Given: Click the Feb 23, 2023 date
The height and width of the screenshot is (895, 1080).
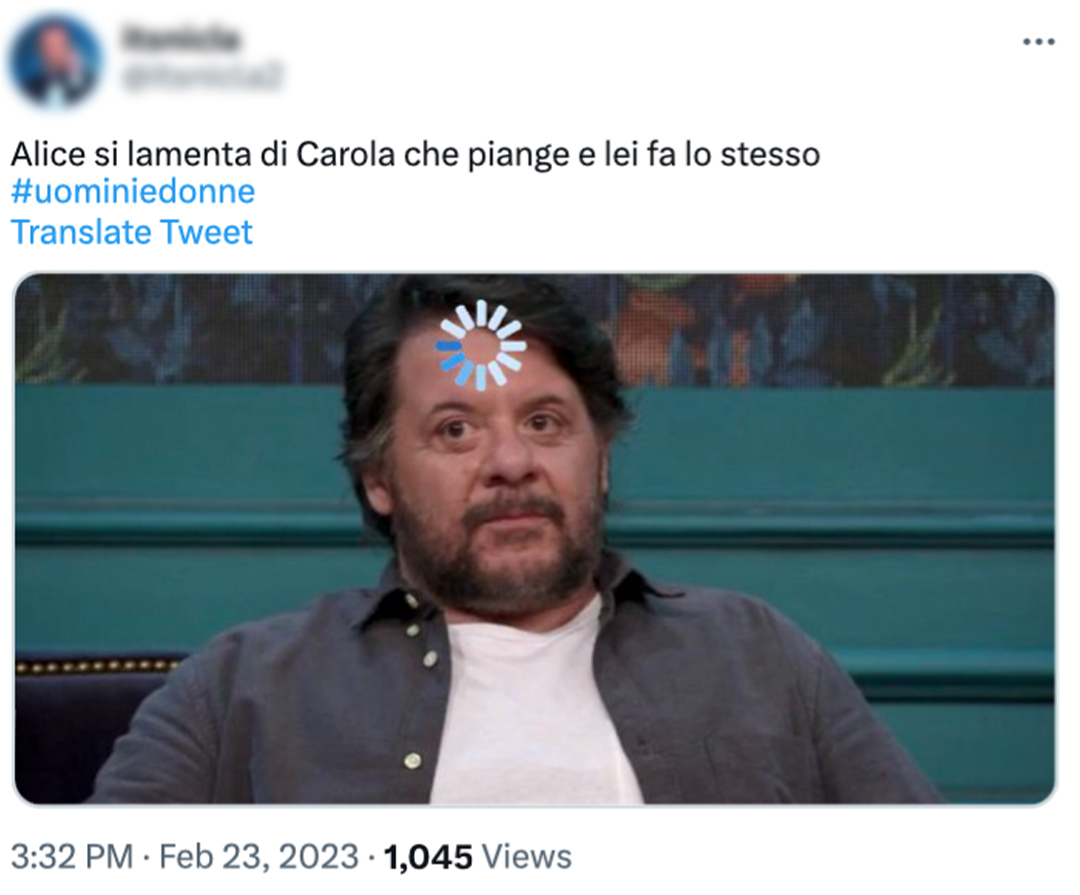Looking at the screenshot, I should coord(259,857).
